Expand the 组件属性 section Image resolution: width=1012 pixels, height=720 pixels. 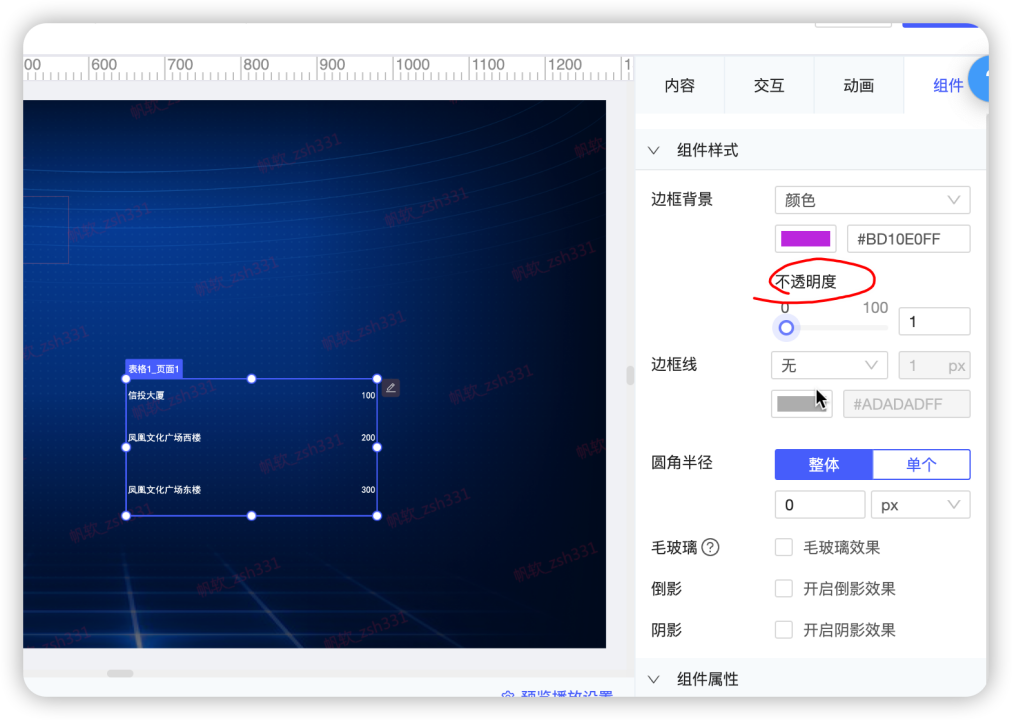click(654, 679)
